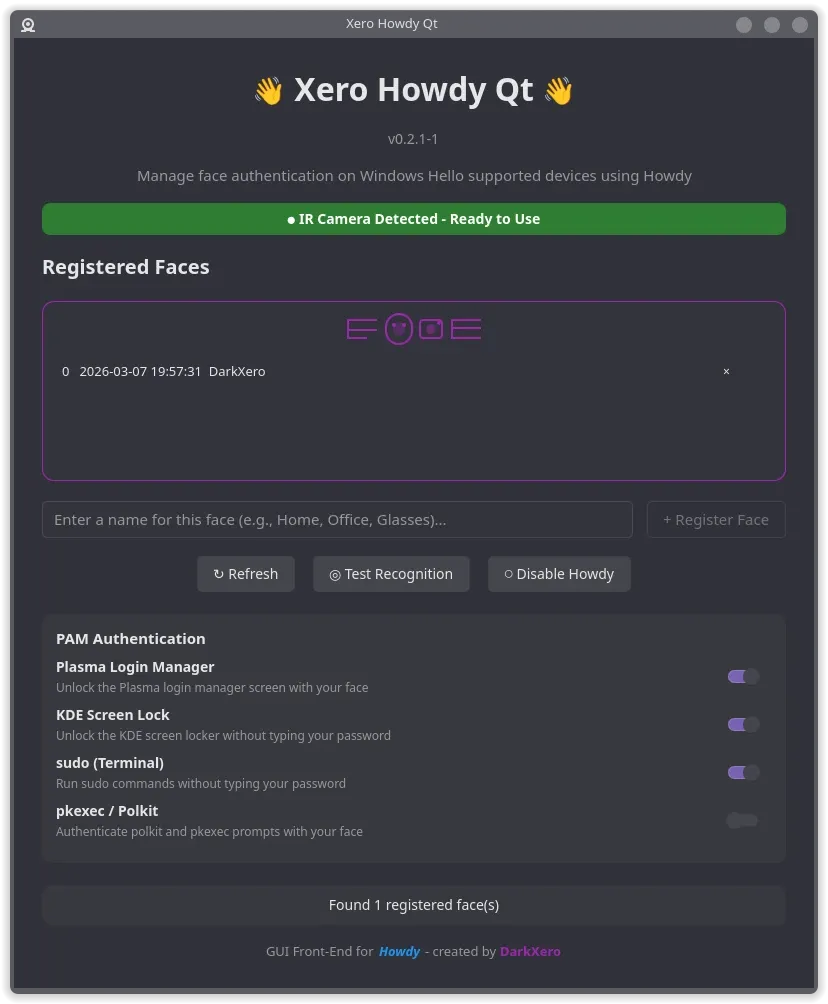Select the camera icon in the faces panel header
Viewport: 828px width, 1004px height.
tap(430, 328)
